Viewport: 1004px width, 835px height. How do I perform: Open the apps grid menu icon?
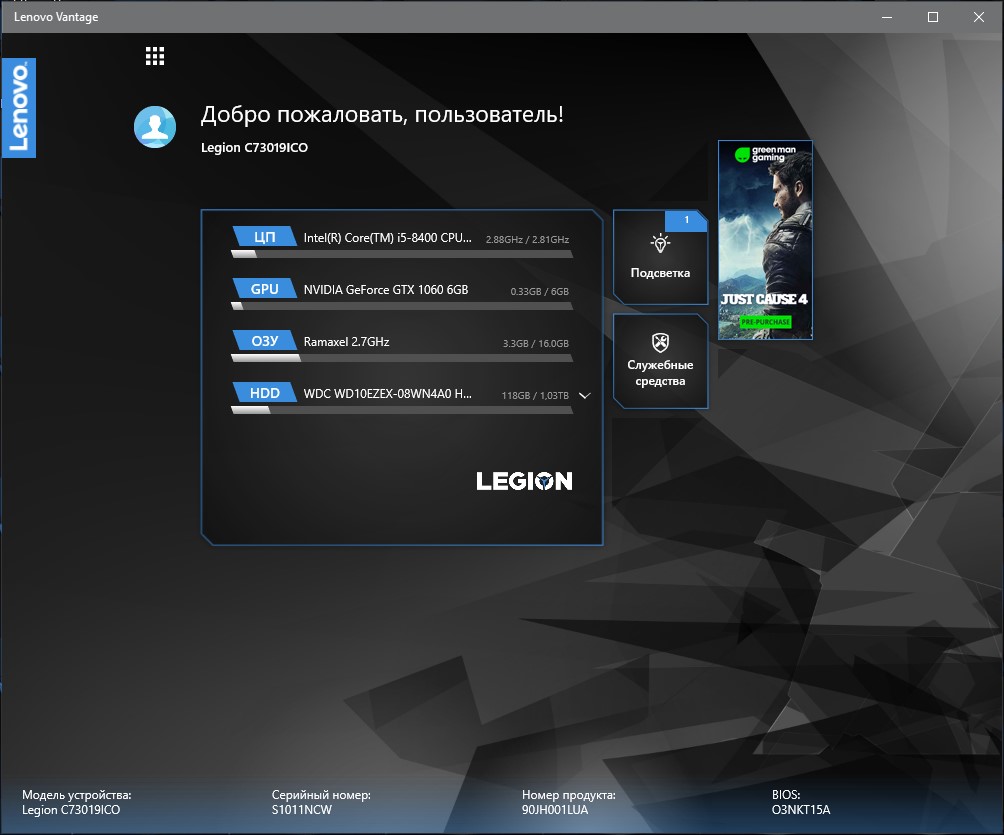pos(155,56)
